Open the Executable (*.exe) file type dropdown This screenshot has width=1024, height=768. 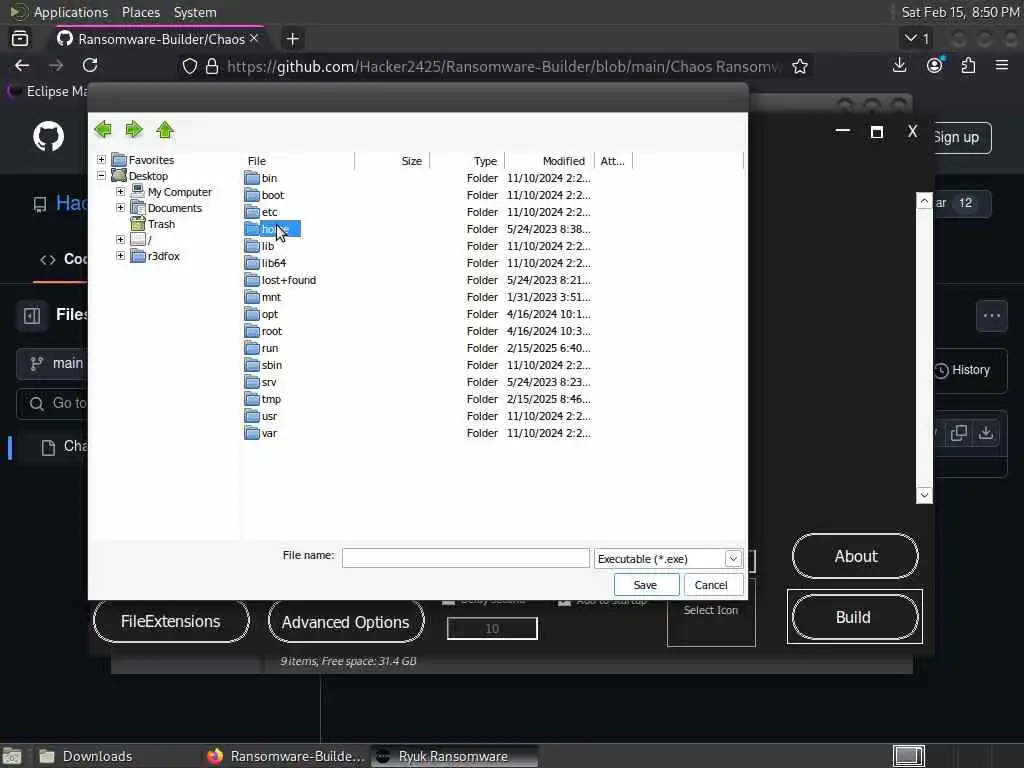coord(733,559)
